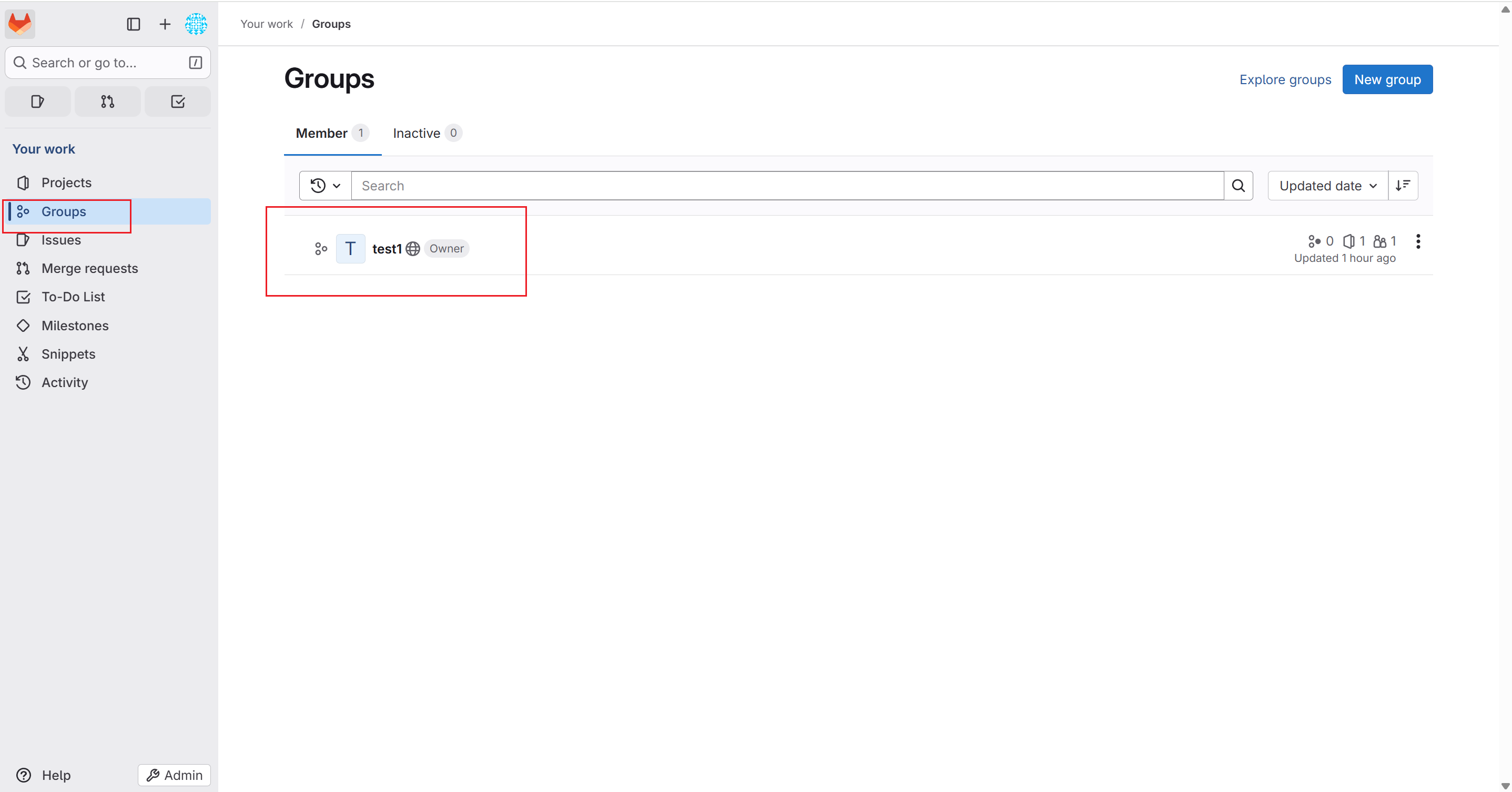Open to-do items shortcut icon
The width and height of the screenshot is (1512, 792).
pyautogui.click(x=178, y=101)
